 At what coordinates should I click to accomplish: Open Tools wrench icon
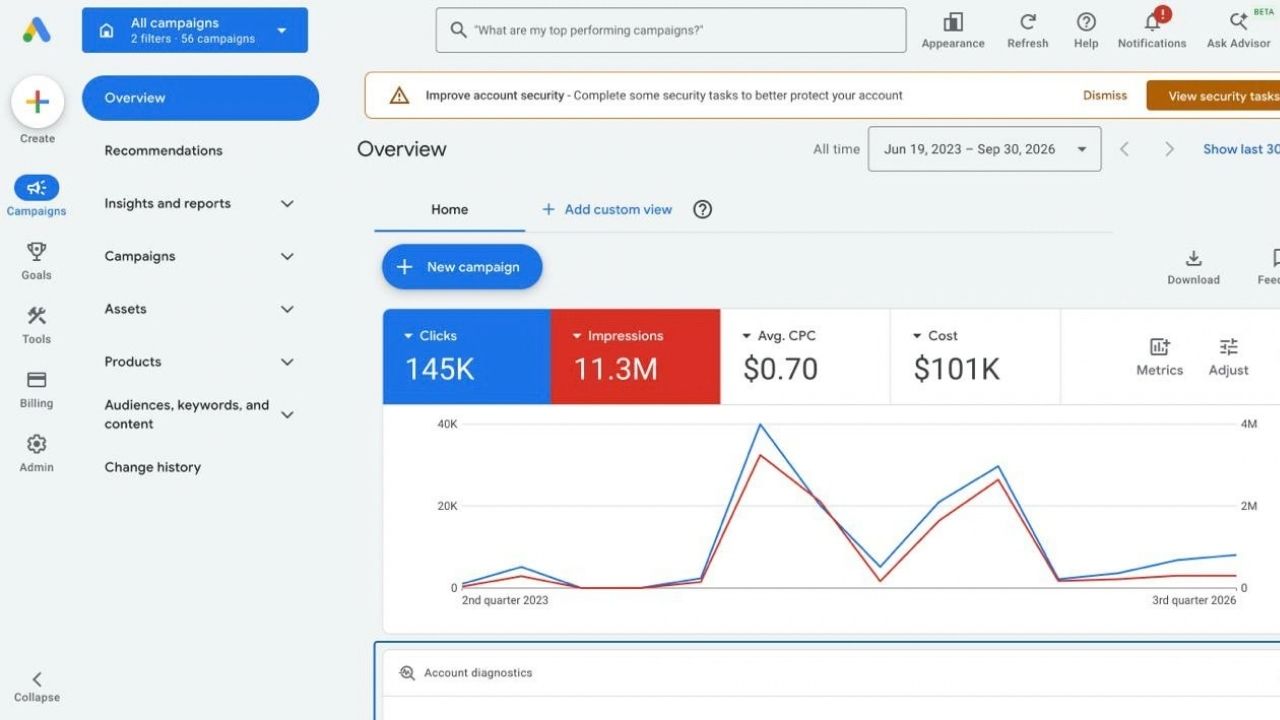37,316
